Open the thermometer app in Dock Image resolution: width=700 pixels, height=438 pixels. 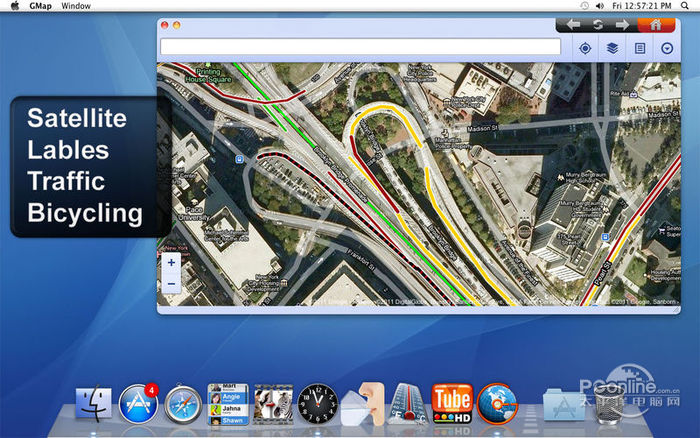pyautogui.click(x=408, y=404)
